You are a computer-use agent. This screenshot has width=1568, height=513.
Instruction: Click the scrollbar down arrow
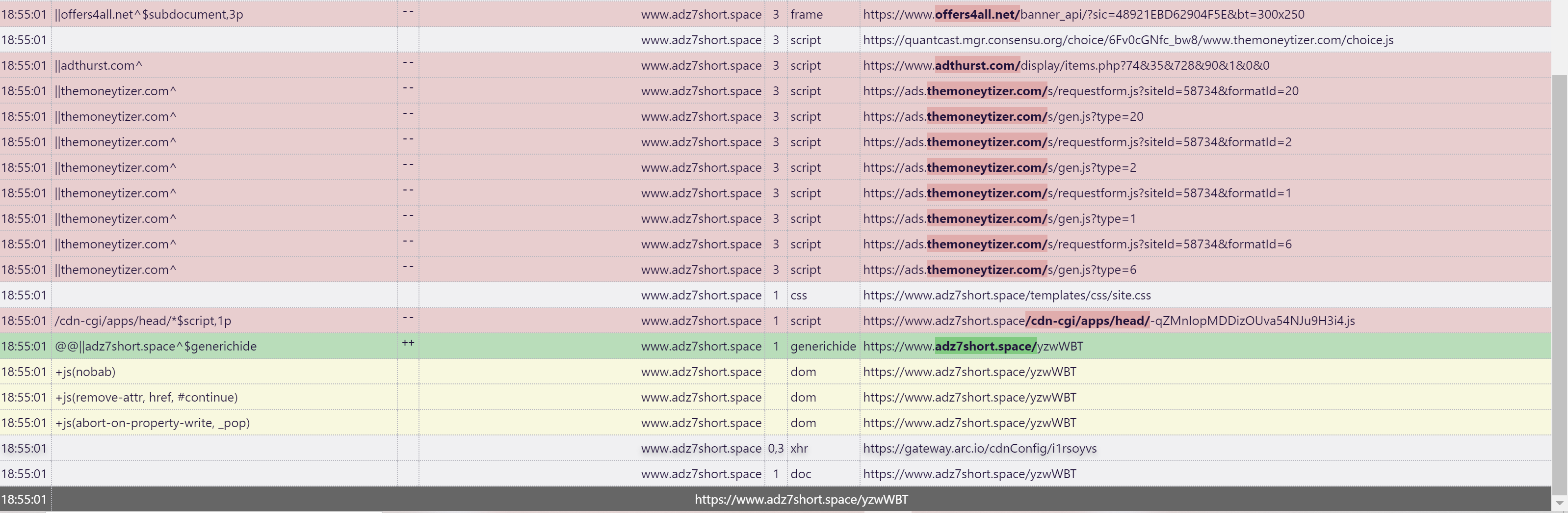coord(1560,503)
